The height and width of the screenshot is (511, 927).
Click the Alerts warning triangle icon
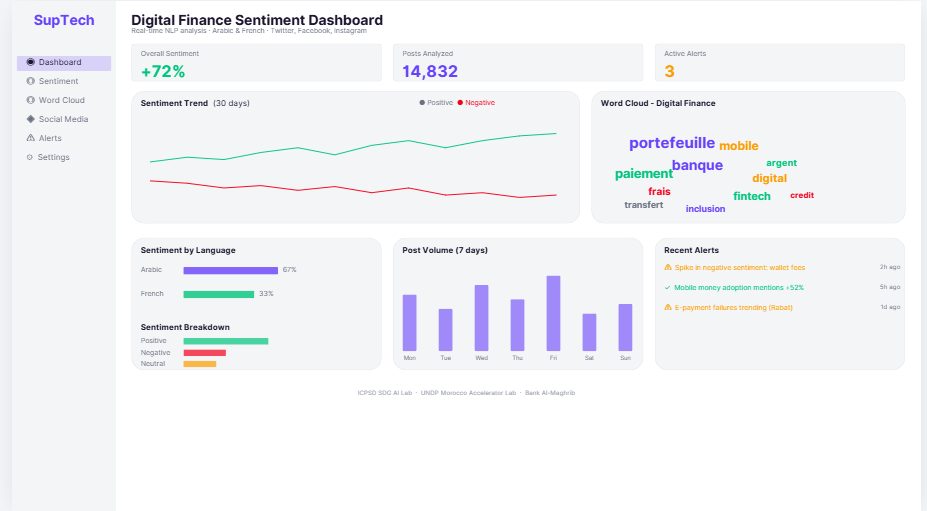pyautogui.click(x=31, y=138)
